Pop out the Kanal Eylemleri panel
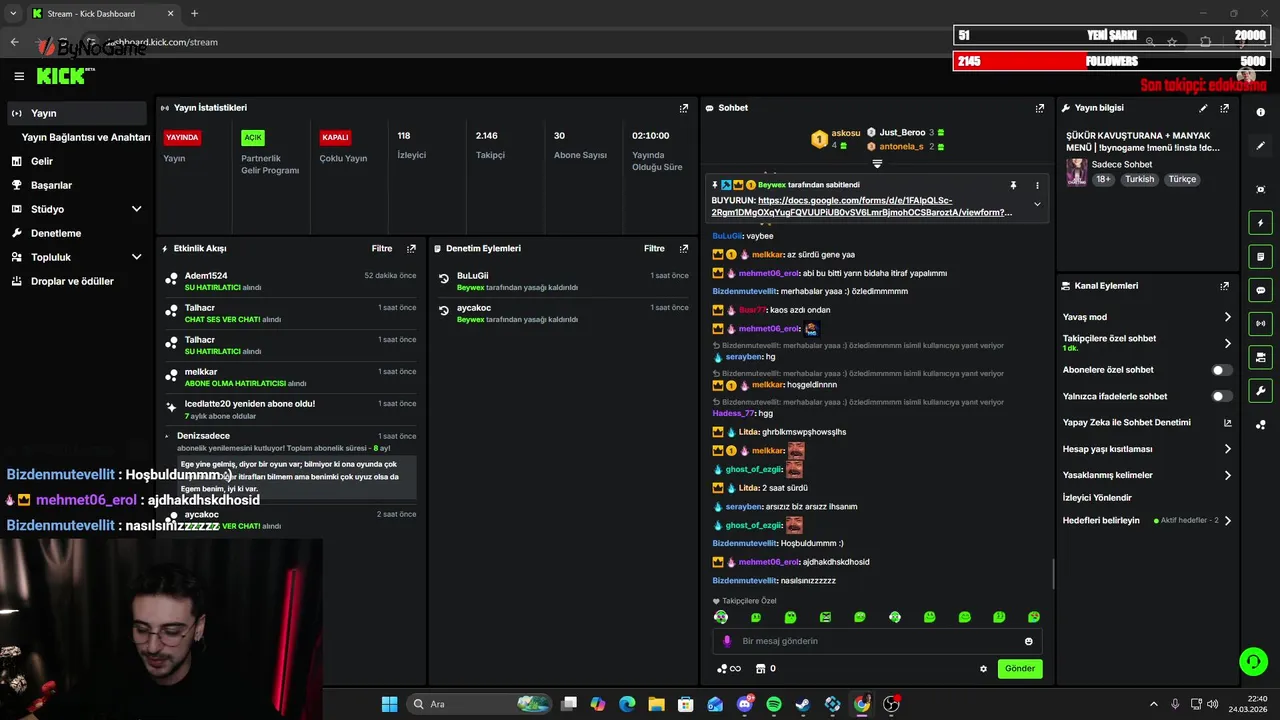 click(1224, 286)
